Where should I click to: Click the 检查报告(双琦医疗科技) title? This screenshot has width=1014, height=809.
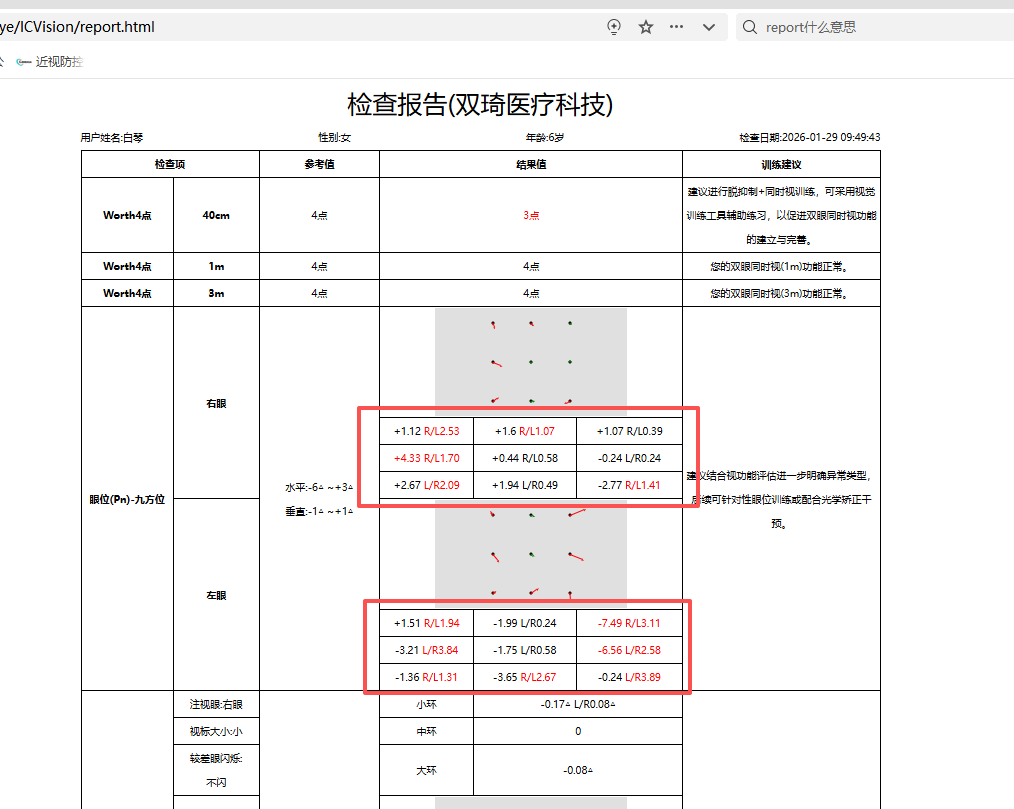pyautogui.click(x=480, y=105)
